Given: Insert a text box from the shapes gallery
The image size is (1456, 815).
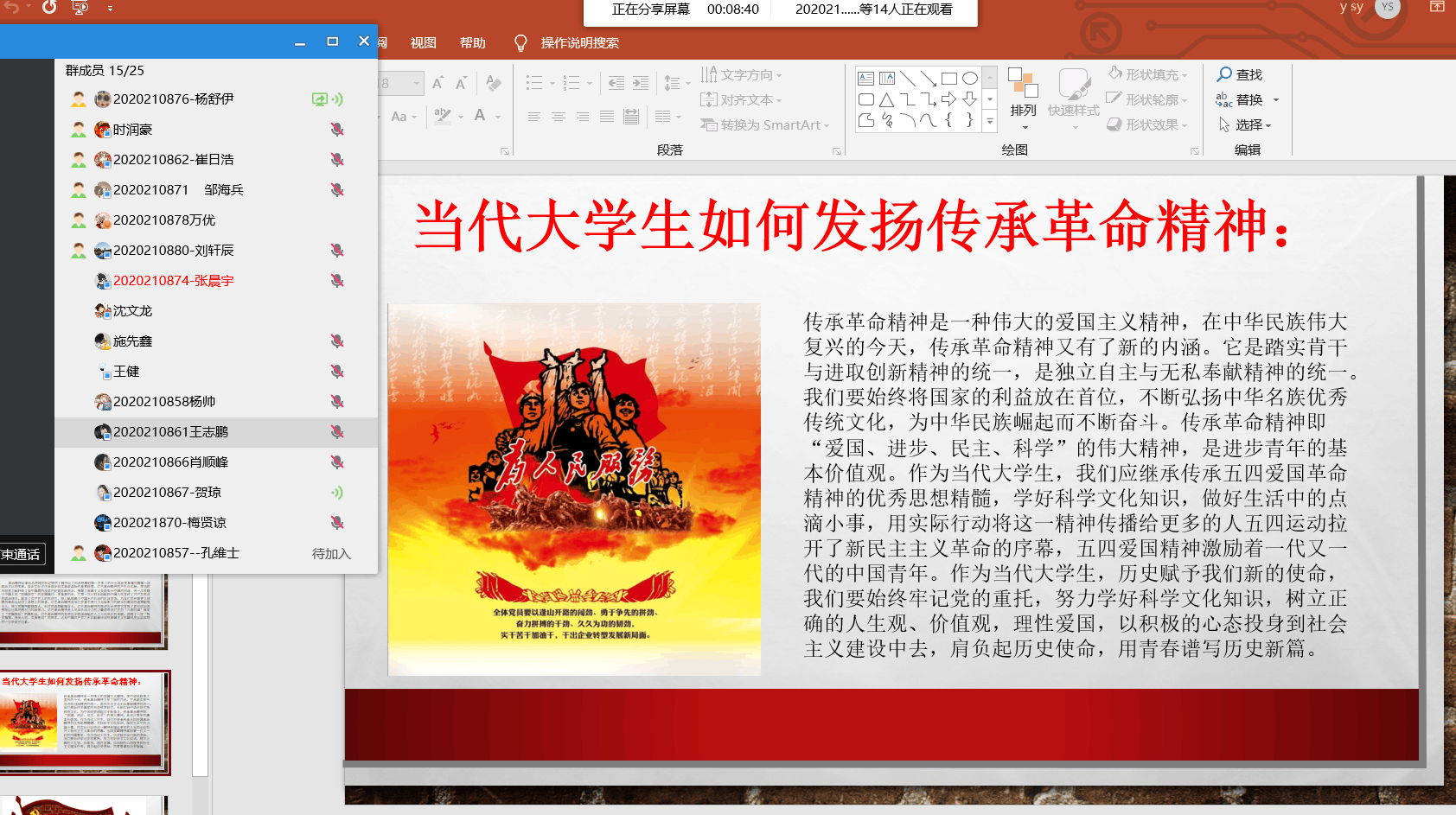Looking at the screenshot, I should pos(865,78).
